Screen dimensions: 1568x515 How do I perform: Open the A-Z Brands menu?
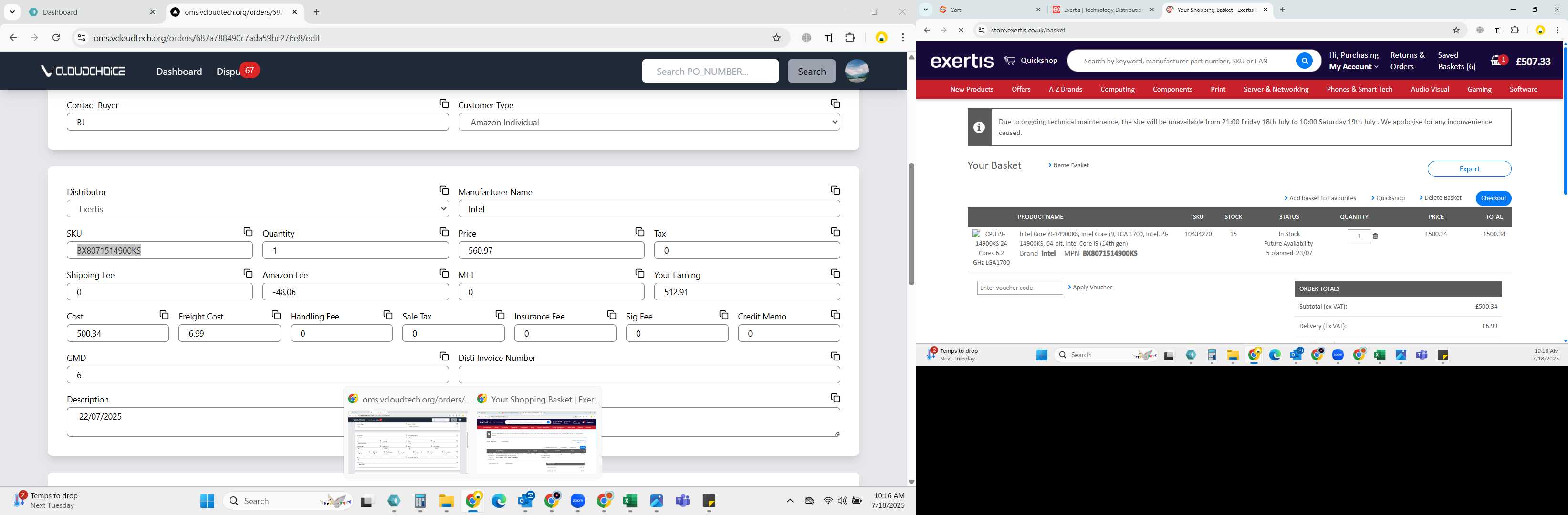(x=1065, y=89)
